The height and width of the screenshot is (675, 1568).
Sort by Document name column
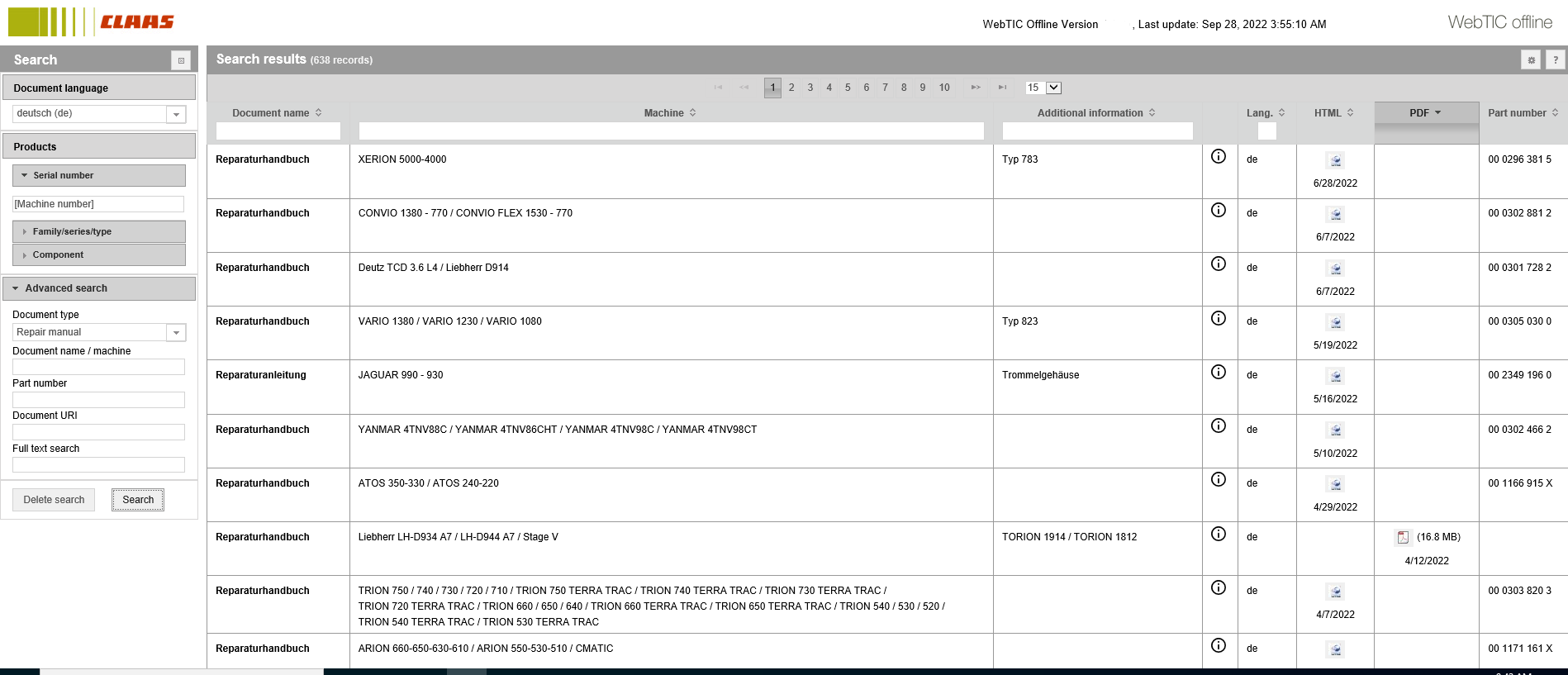click(x=278, y=113)
